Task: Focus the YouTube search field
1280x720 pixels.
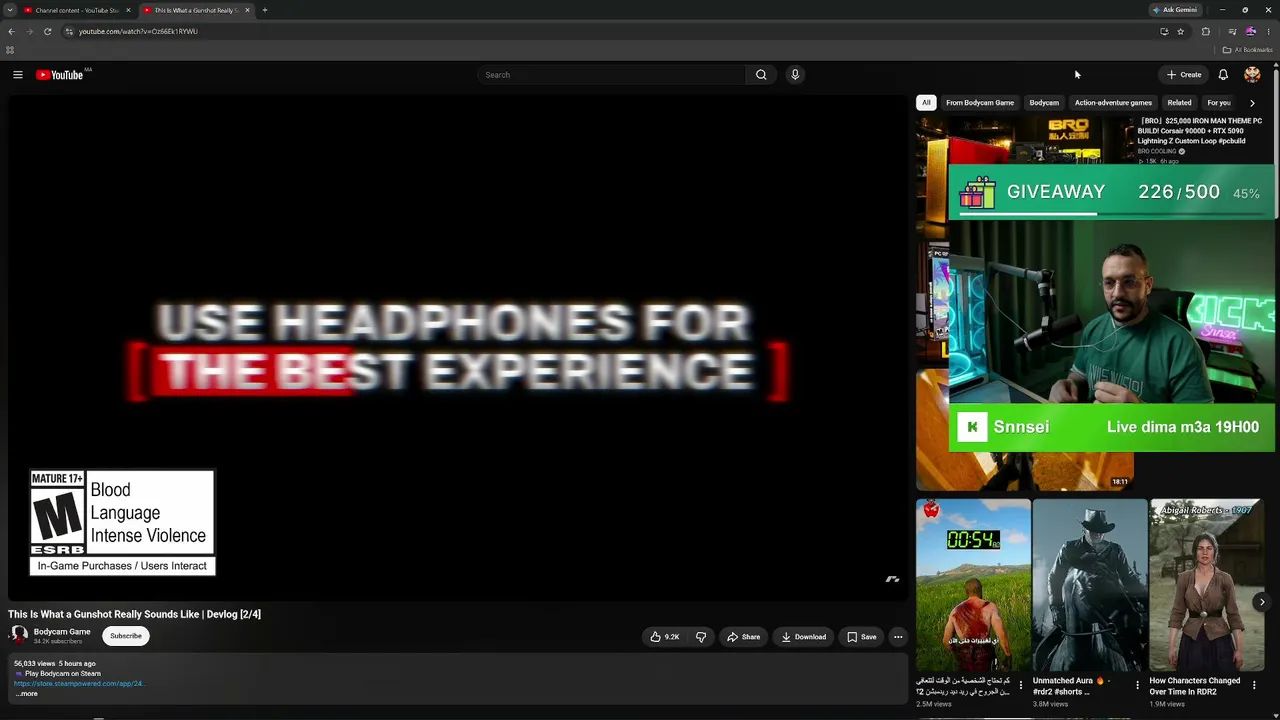Action: click(x=612, y=75)
